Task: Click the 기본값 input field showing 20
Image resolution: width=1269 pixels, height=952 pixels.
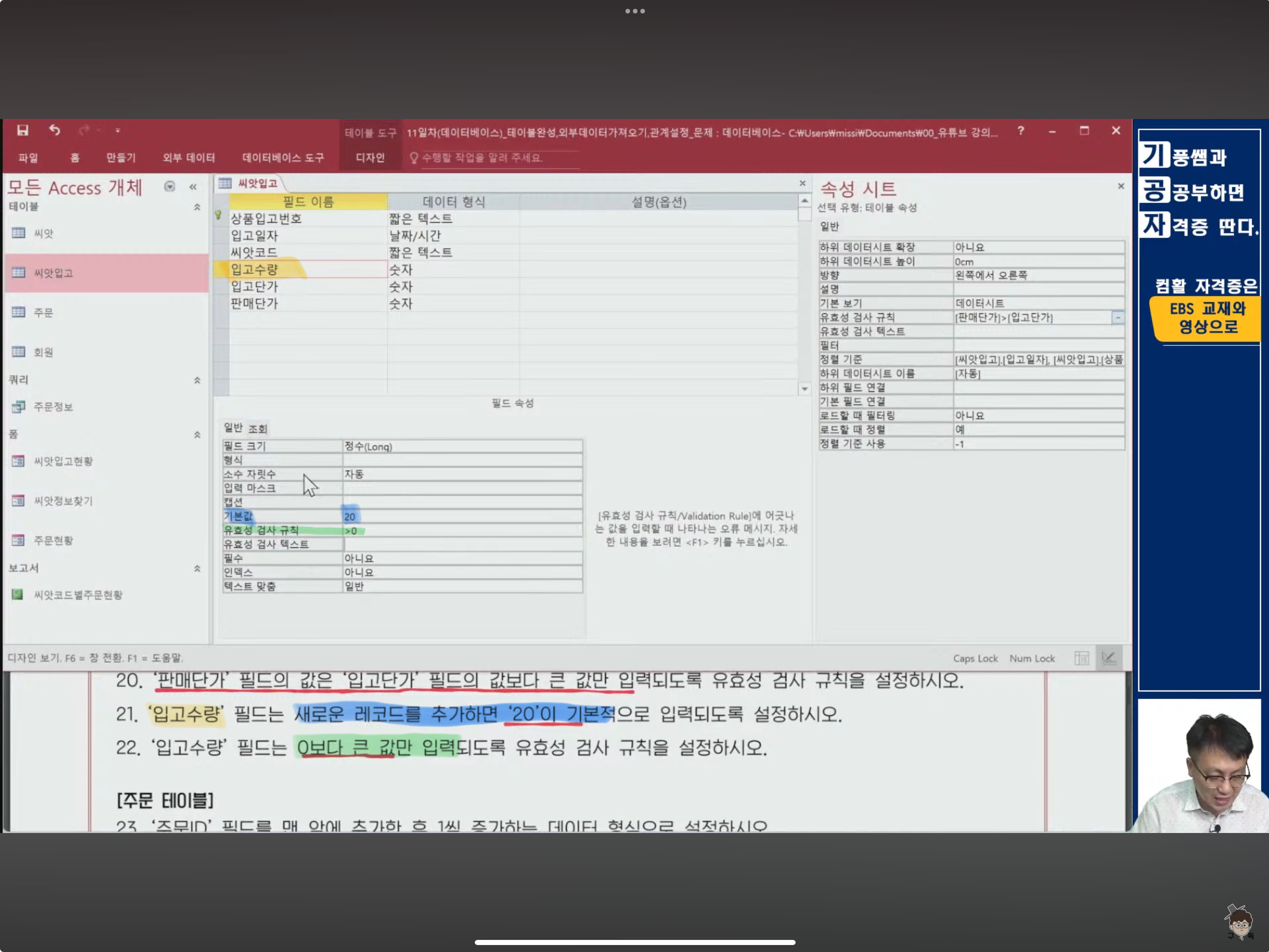Action: click(462, 517)
